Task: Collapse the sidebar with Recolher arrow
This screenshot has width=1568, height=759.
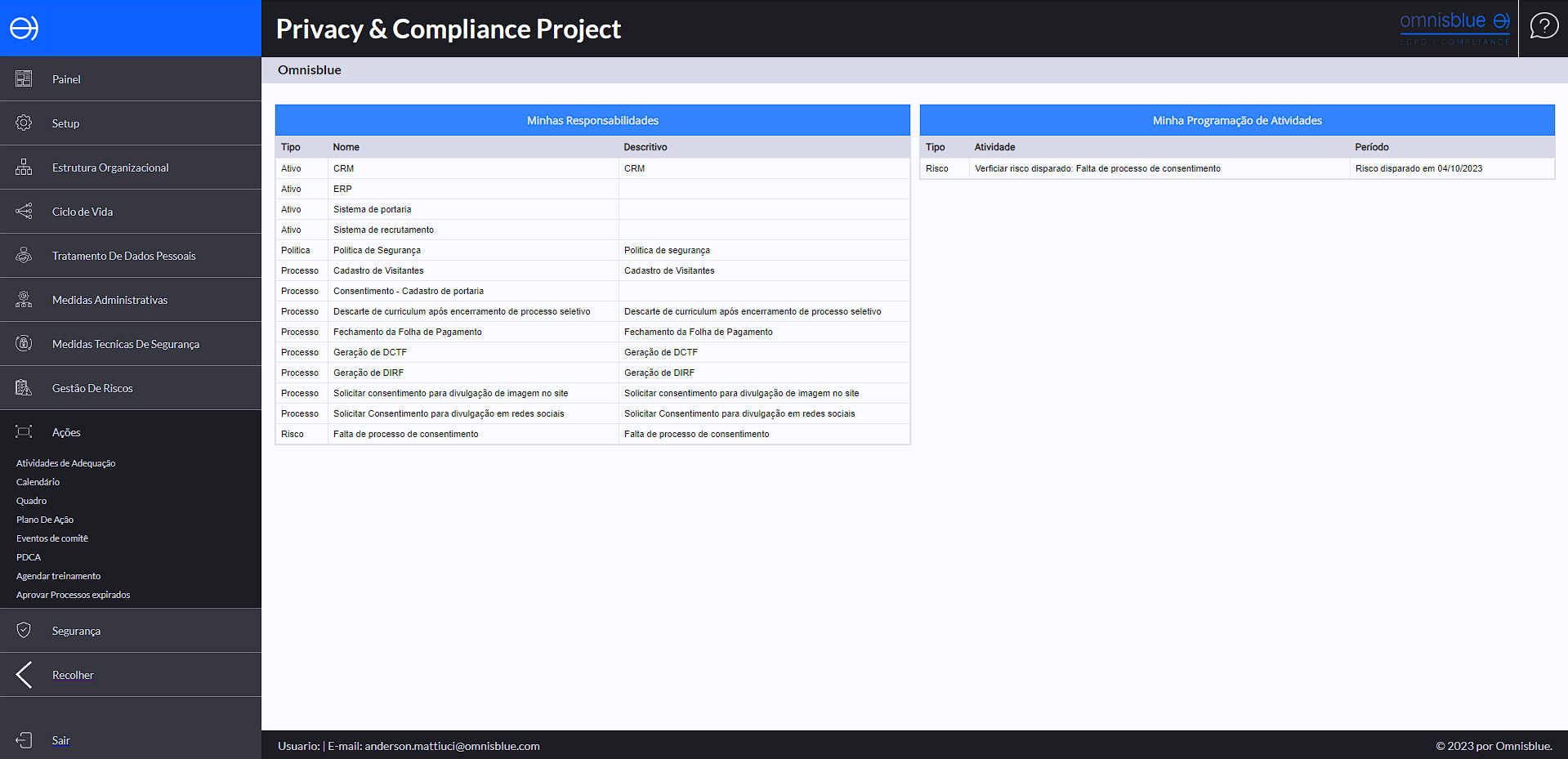Action: point(25,675)
